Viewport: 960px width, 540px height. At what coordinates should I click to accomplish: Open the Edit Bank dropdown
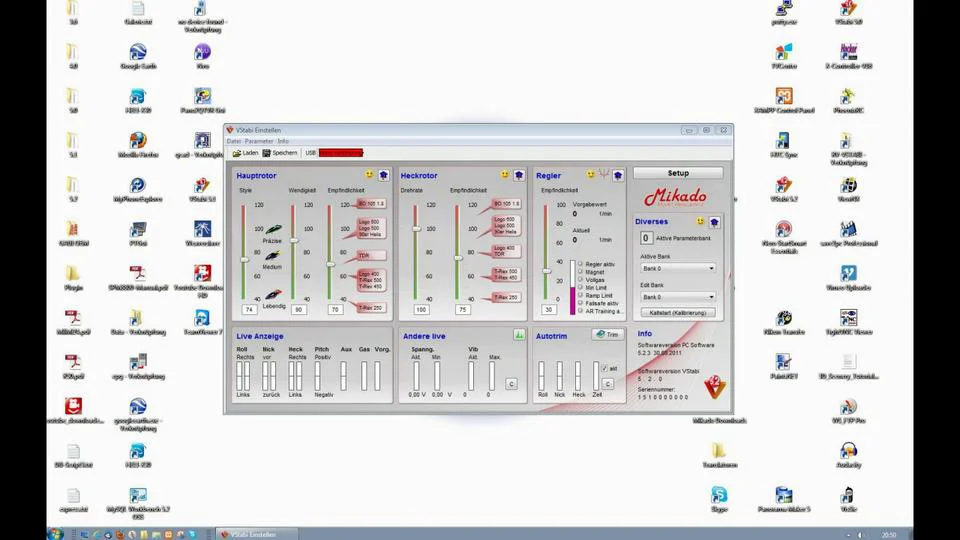(678, 297)
